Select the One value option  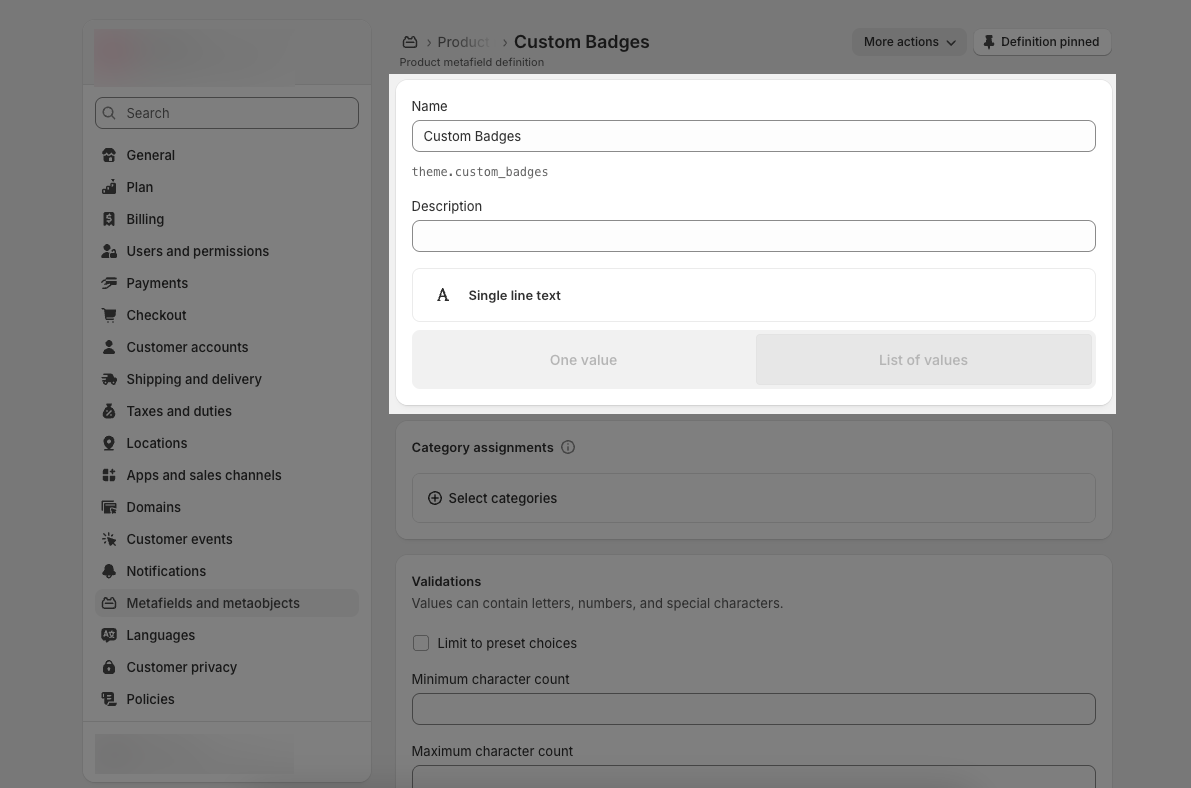(x=583, y=360)
